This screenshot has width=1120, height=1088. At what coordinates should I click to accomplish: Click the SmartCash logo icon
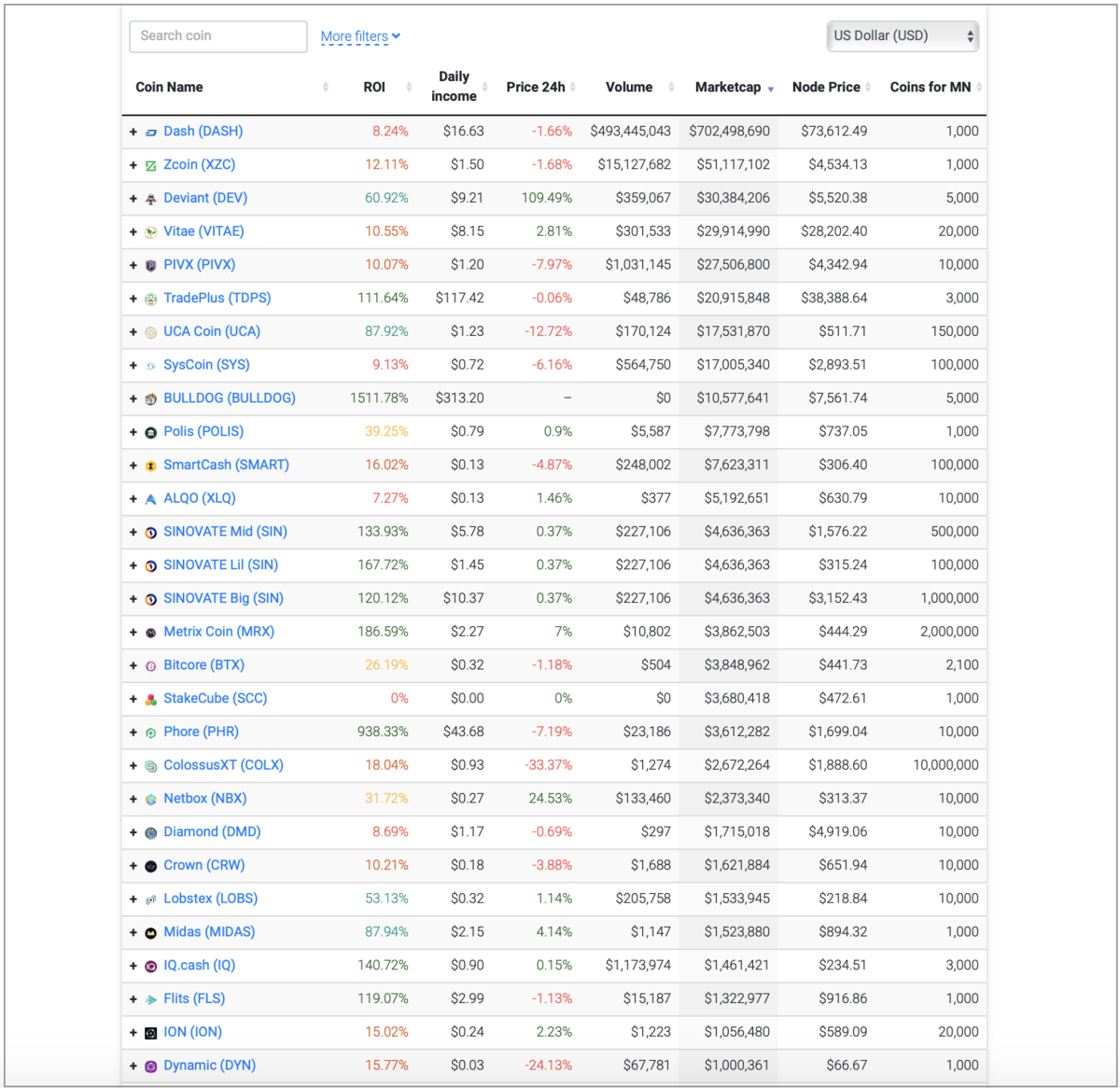coord(150,466)
